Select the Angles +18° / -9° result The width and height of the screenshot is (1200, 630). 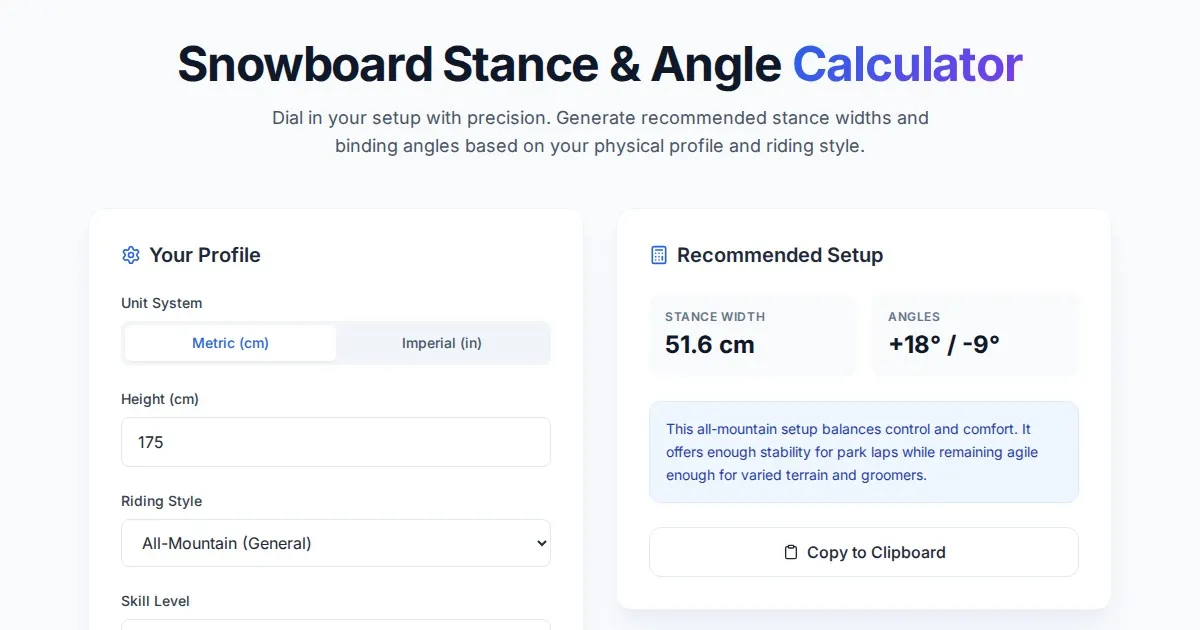coord(944,345)
